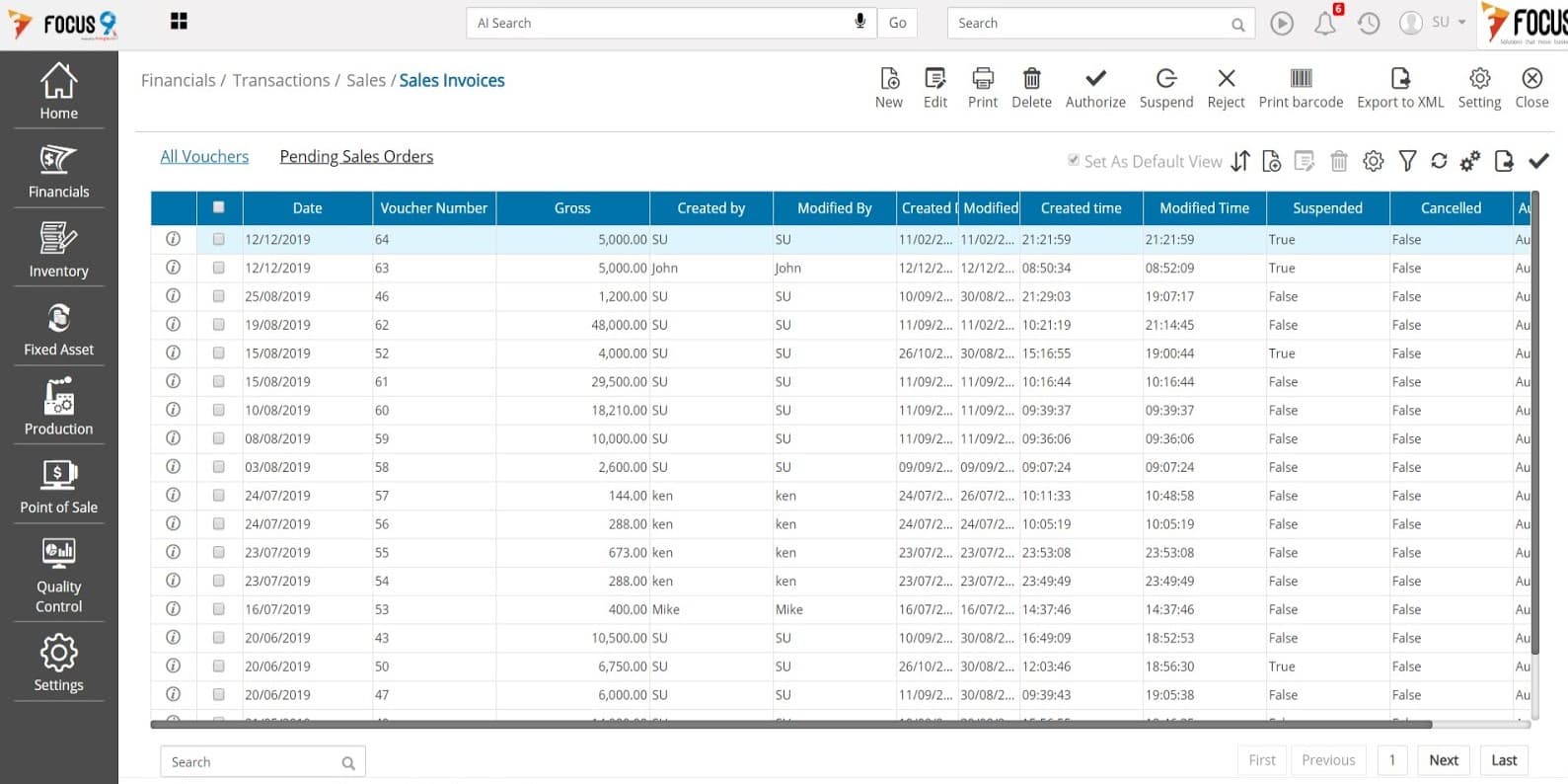This screenshot has height=784, width=1568.
Task: Click Export to XML in toolbar
Action: [1400, 88]
